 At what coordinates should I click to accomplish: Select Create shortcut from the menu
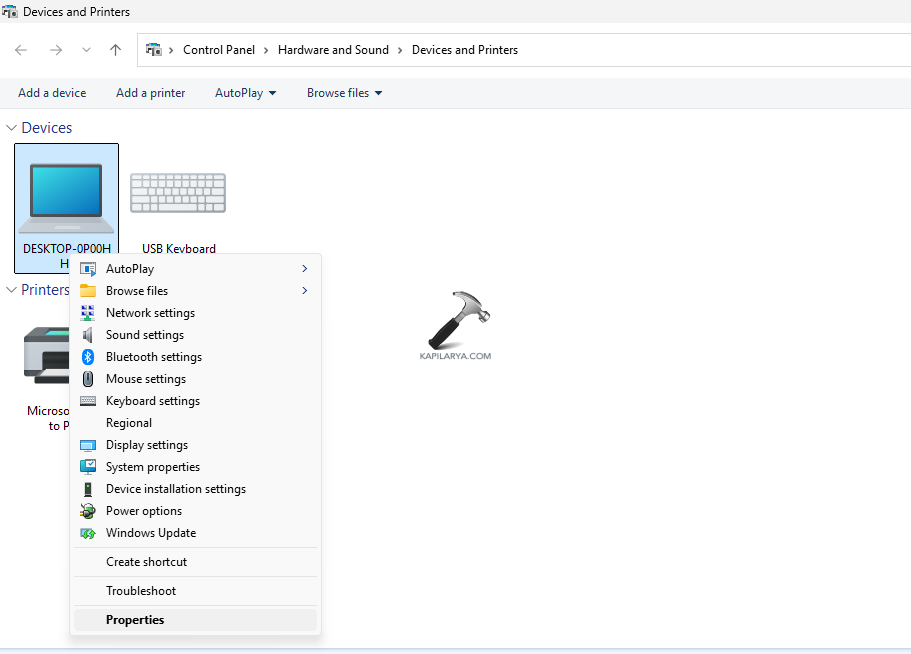[x=146, y=561]
